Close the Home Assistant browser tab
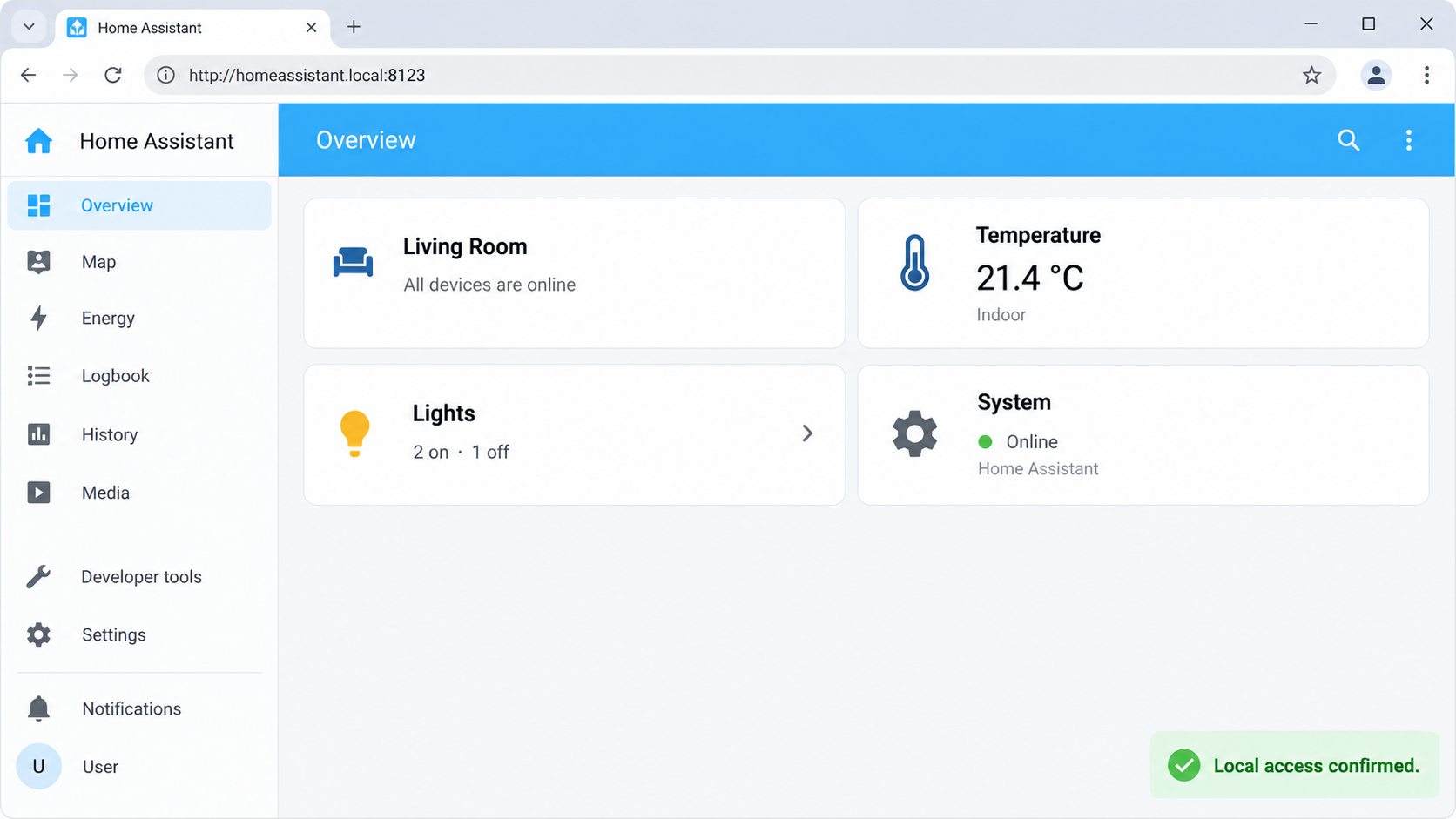This screenshot has height=819, width=1456. coord(311,28)
